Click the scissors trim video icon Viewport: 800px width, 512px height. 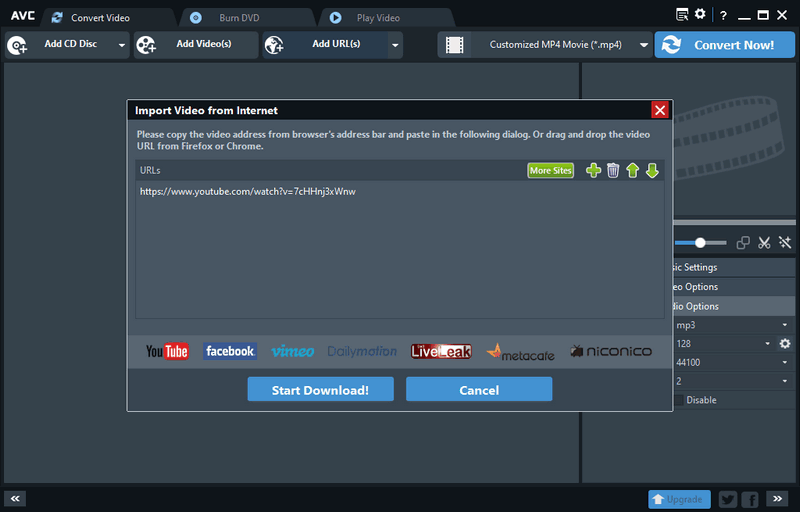coord(764,243)
